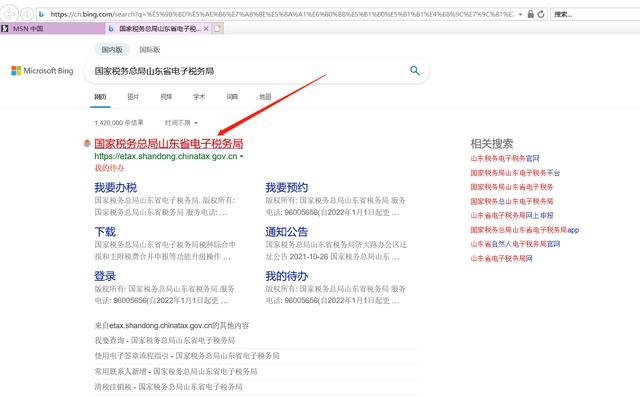Click 通知公告 snippet mentioning 2021-10-26
Screen dimensions: 640x398
[336, 250]
